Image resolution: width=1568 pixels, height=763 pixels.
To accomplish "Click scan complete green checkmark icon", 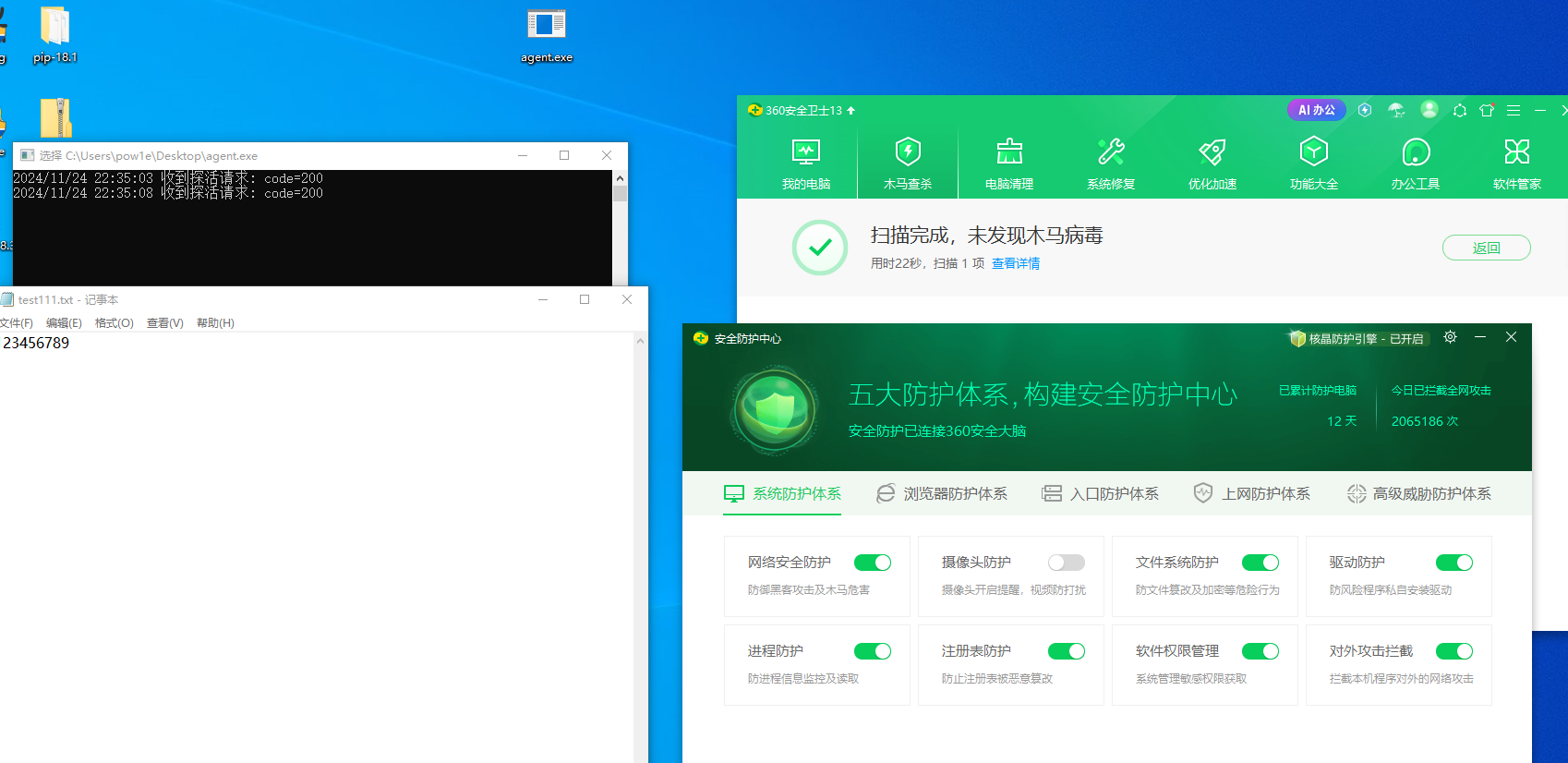I will pos(820,248).
